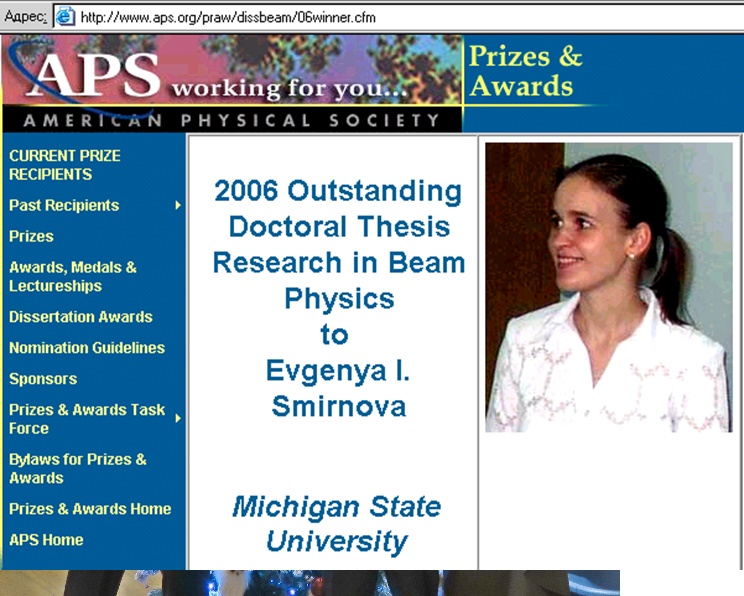Image resolution: width=744 pixels, height=596 pixels.
Task: Expand Prizes & Awards Task Force arrow
Action: click(x=178, y=419)
